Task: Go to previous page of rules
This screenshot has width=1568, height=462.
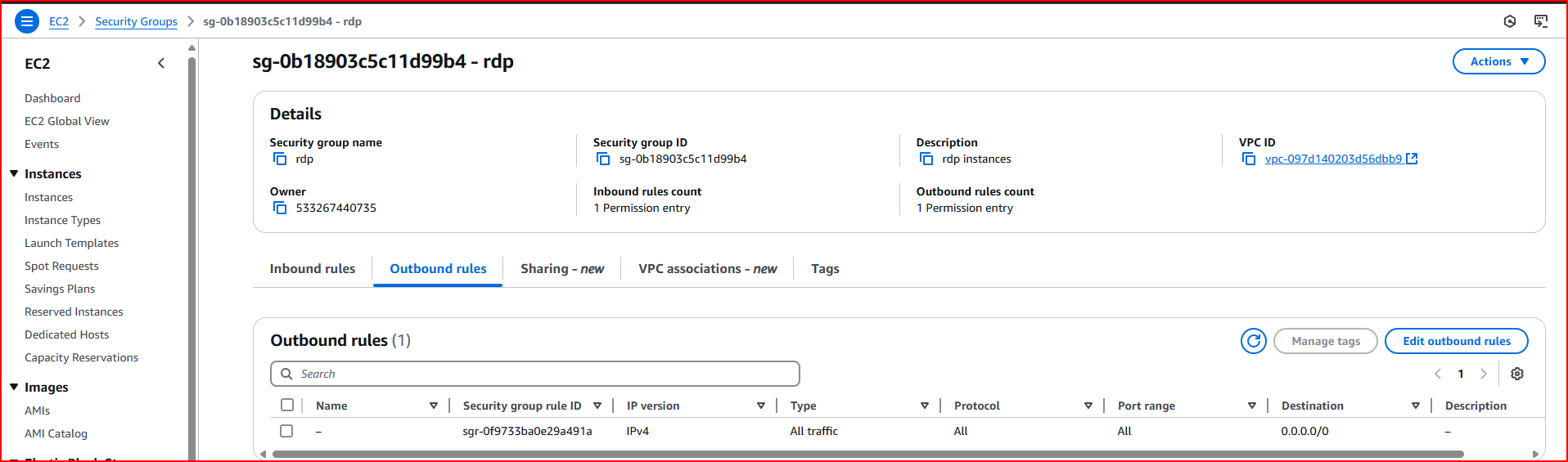Action: point(1438,374)
